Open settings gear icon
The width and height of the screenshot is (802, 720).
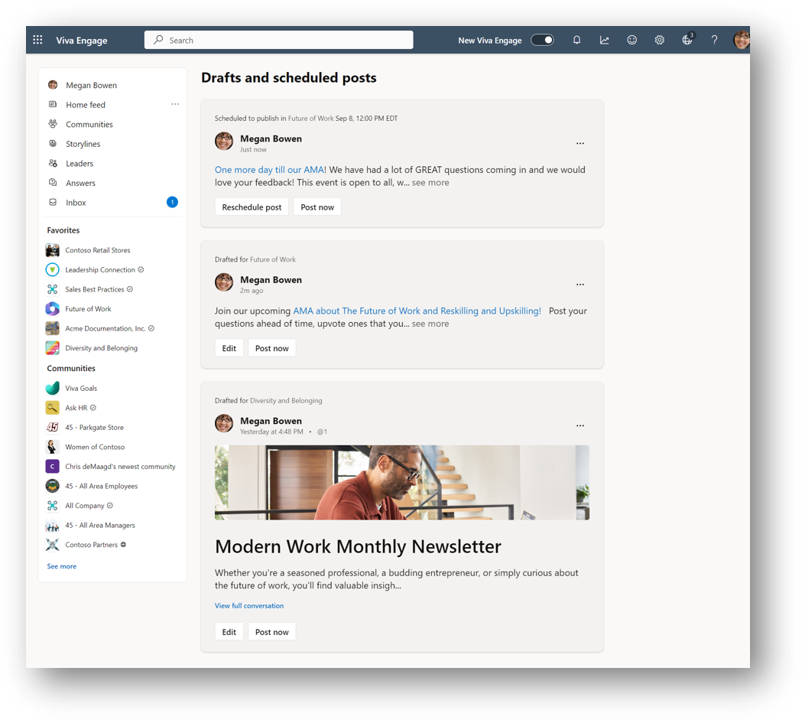(659, 40)
